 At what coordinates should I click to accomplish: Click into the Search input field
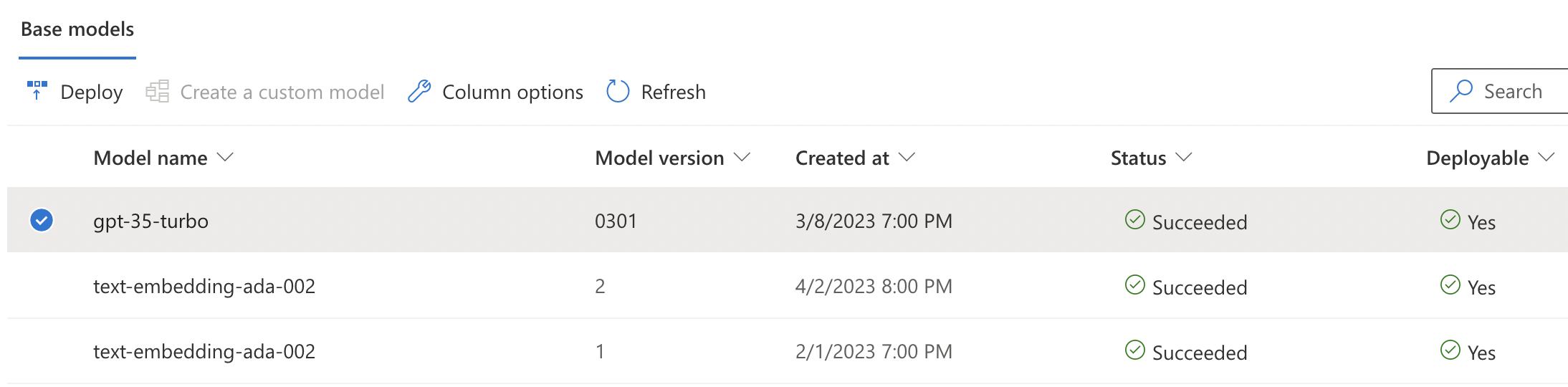1519,92
